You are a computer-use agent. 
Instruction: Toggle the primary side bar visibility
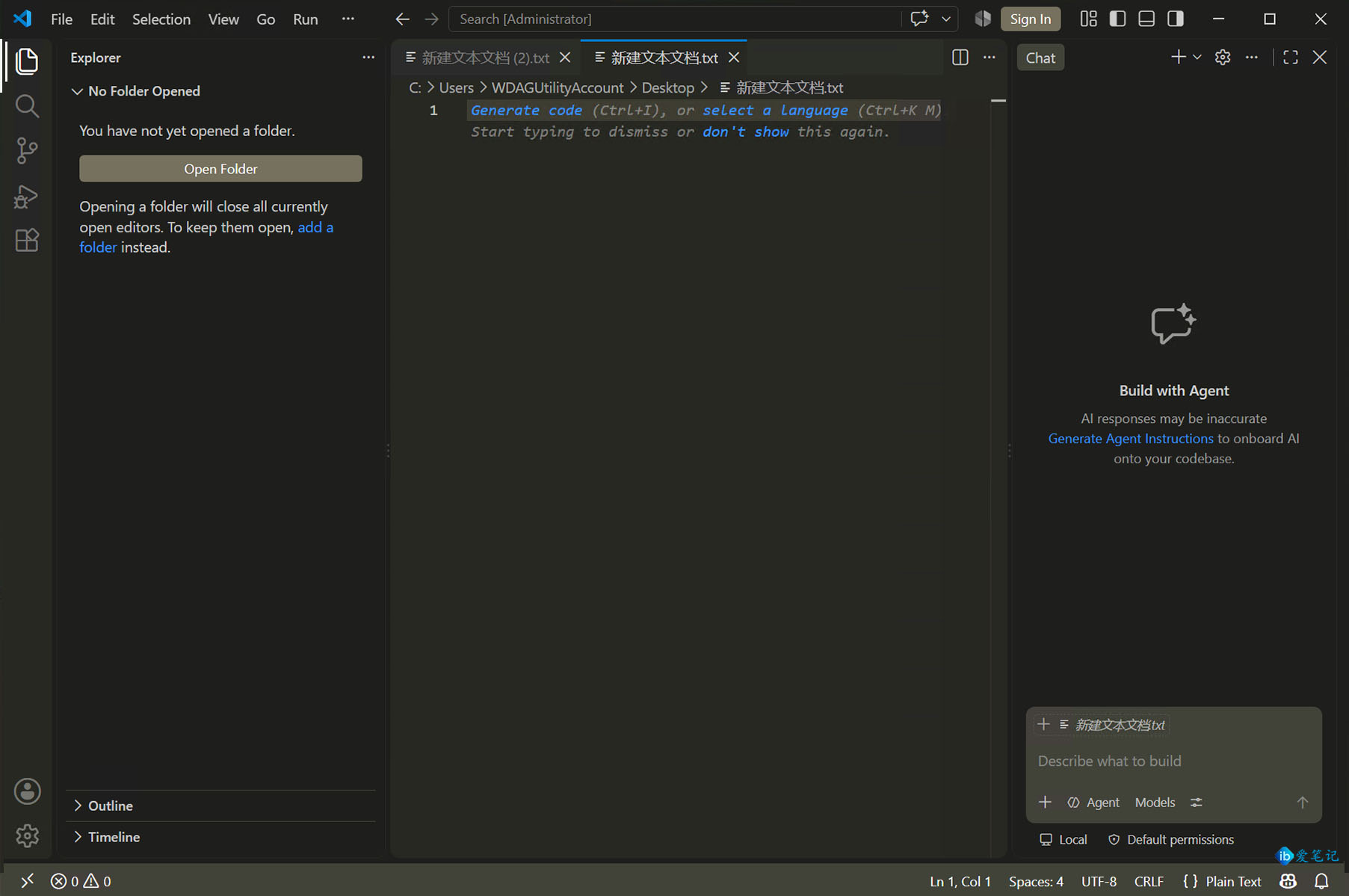pyautogui.click(x=1117, y=19)
